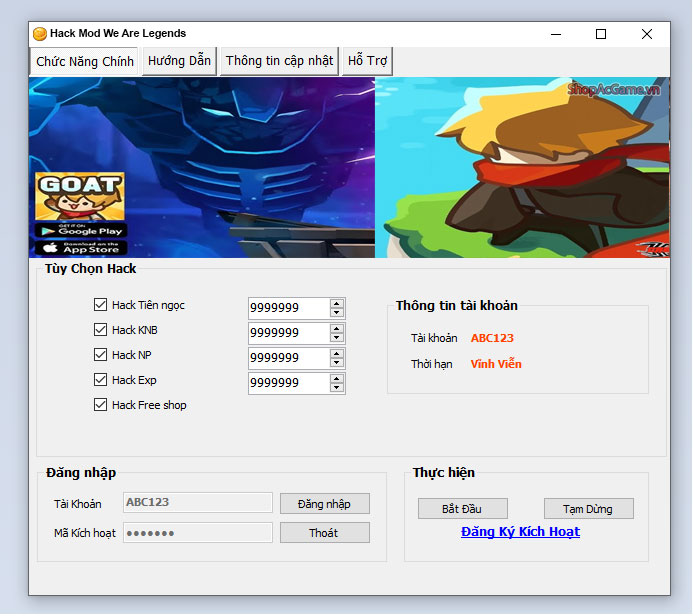Open the Đăng Ký Kích Hoạt link

tap(520, 532)
